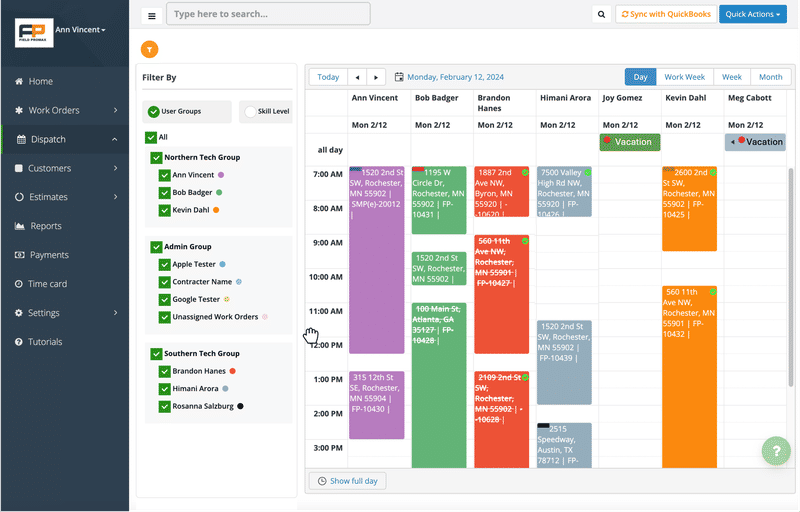The height and width of the screenshot is (512, 800).
Task: Click the Field Promax logo
Action: coord(34,33)
